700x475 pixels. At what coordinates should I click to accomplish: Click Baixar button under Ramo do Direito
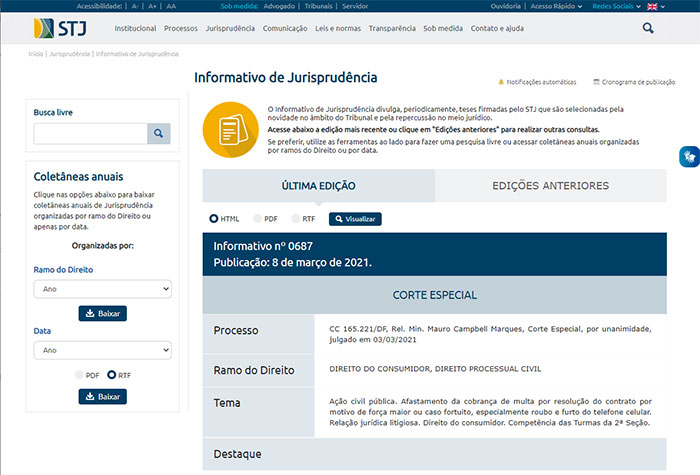[102, 314]
